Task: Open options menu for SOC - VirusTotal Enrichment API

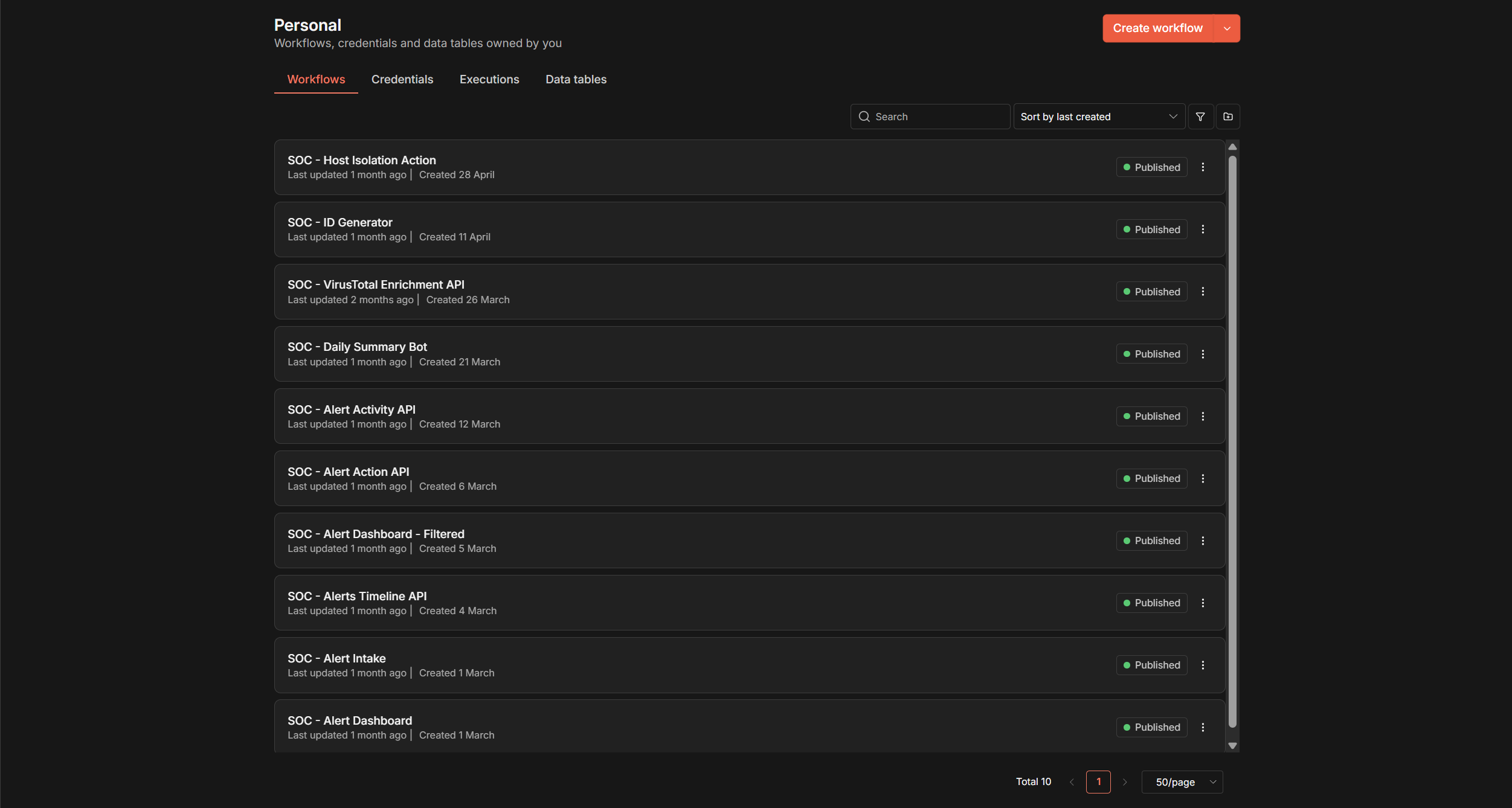Action: 1203,292
